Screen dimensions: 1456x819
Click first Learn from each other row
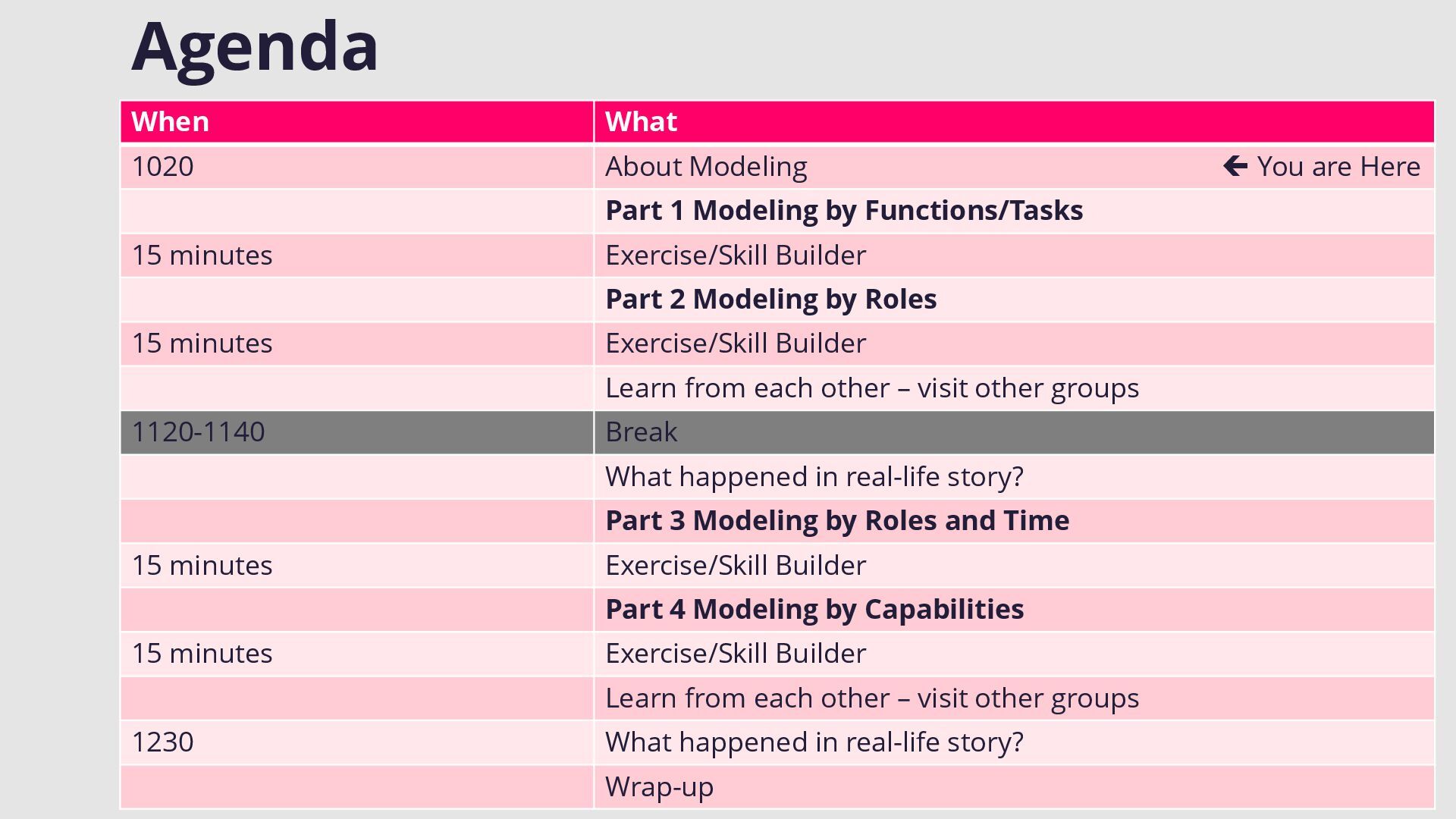tap(871, 388)
